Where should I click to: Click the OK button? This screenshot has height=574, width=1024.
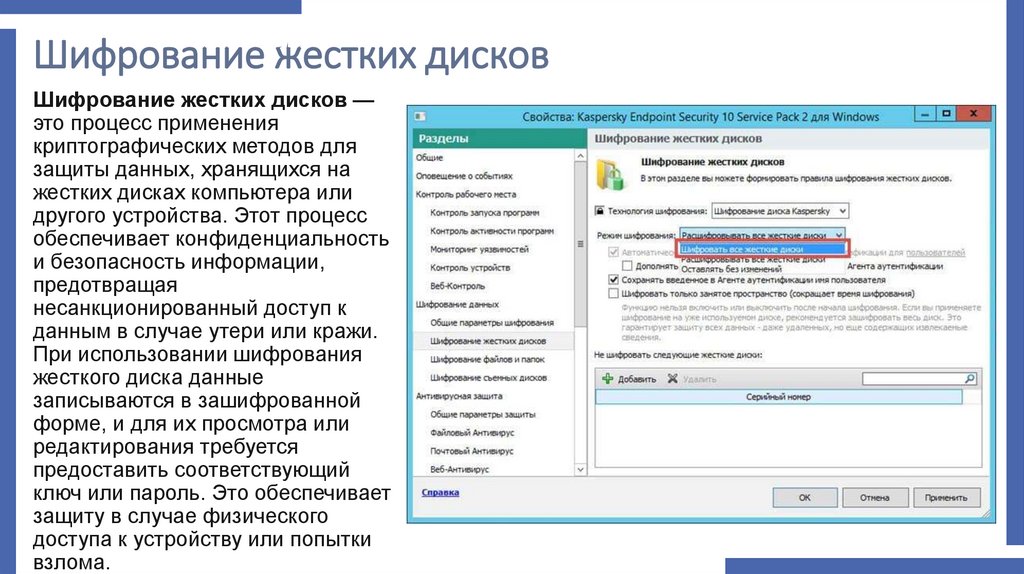[x=805, y=498]
